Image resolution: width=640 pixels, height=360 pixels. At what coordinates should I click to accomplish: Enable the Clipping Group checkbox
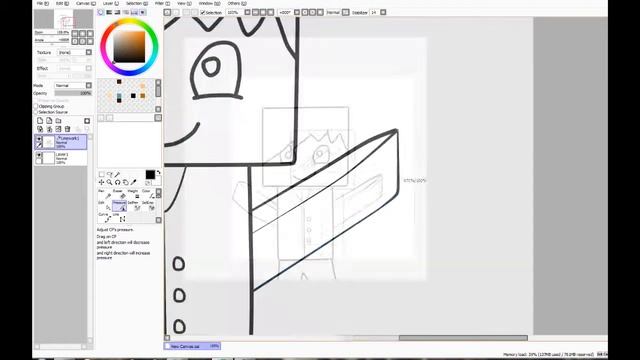point(36,106)
